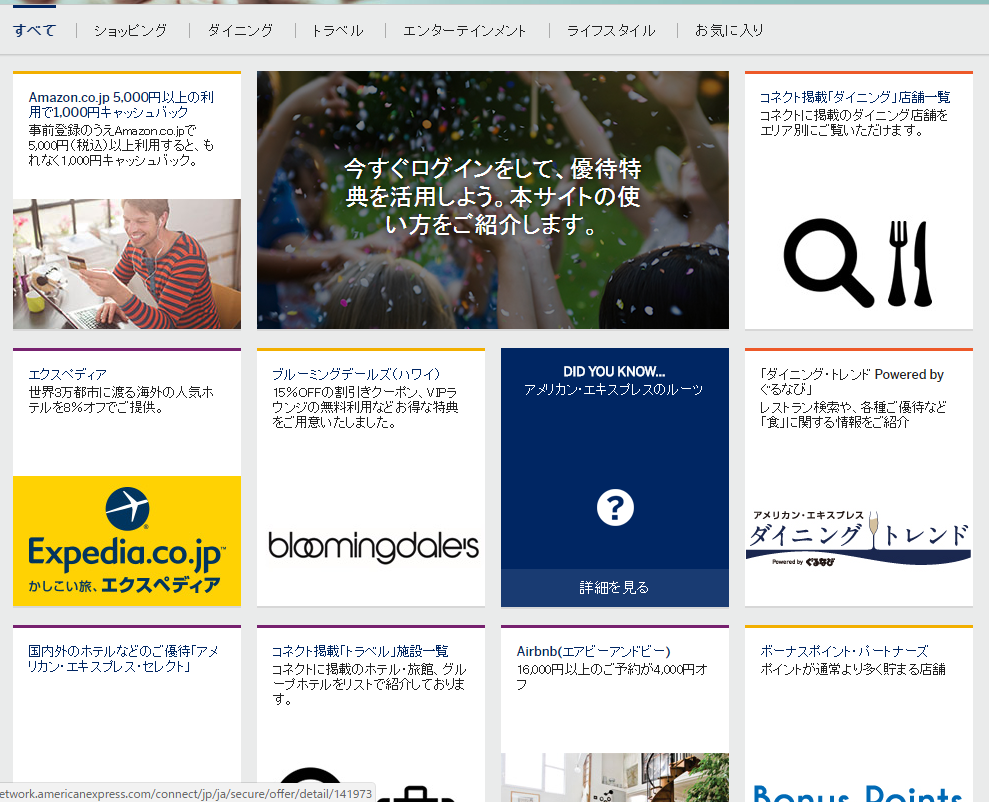
Task: Open the お気に入り favorites tab
Action: point(729,30)
